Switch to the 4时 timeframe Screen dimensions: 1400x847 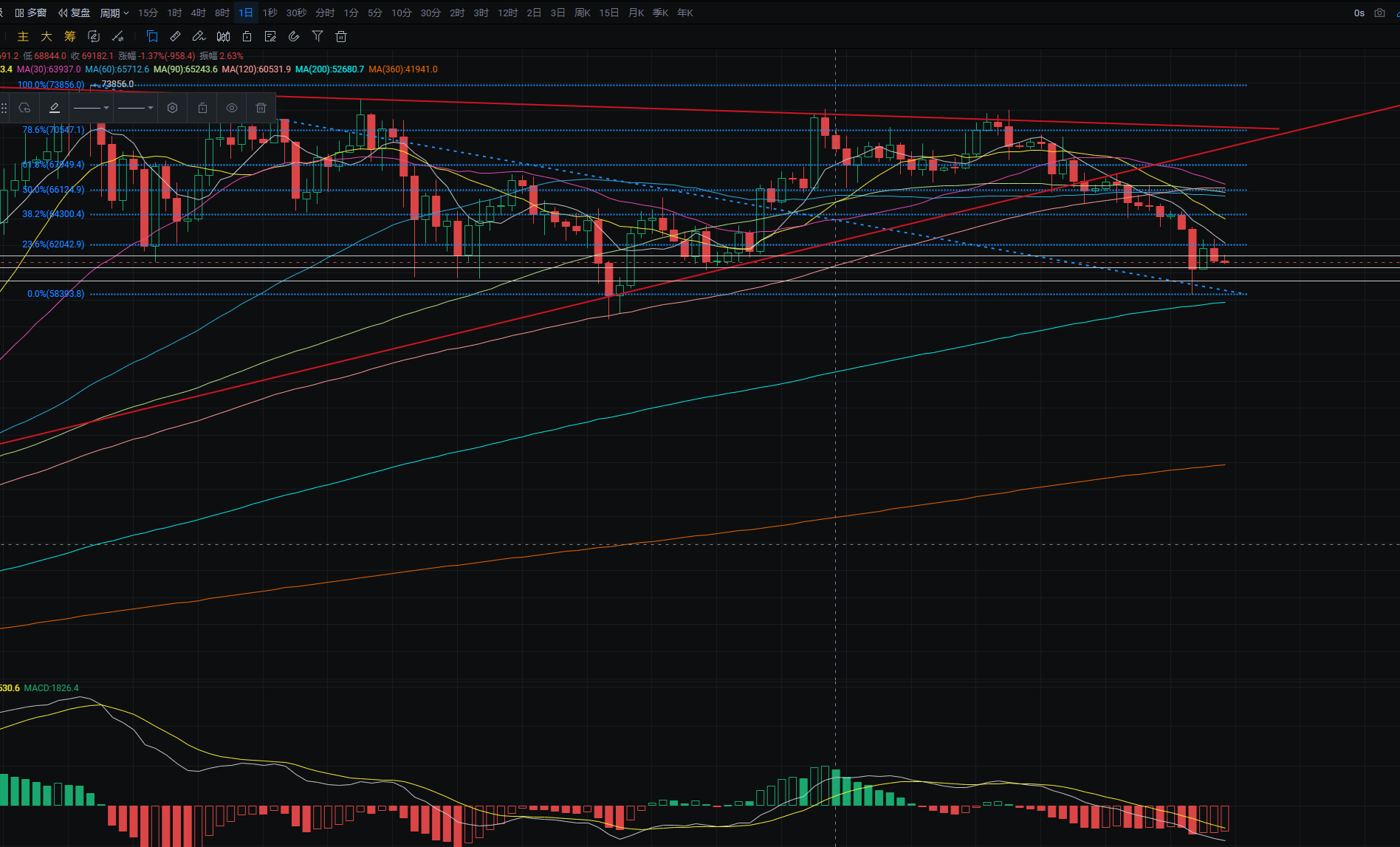pos(198,13)
